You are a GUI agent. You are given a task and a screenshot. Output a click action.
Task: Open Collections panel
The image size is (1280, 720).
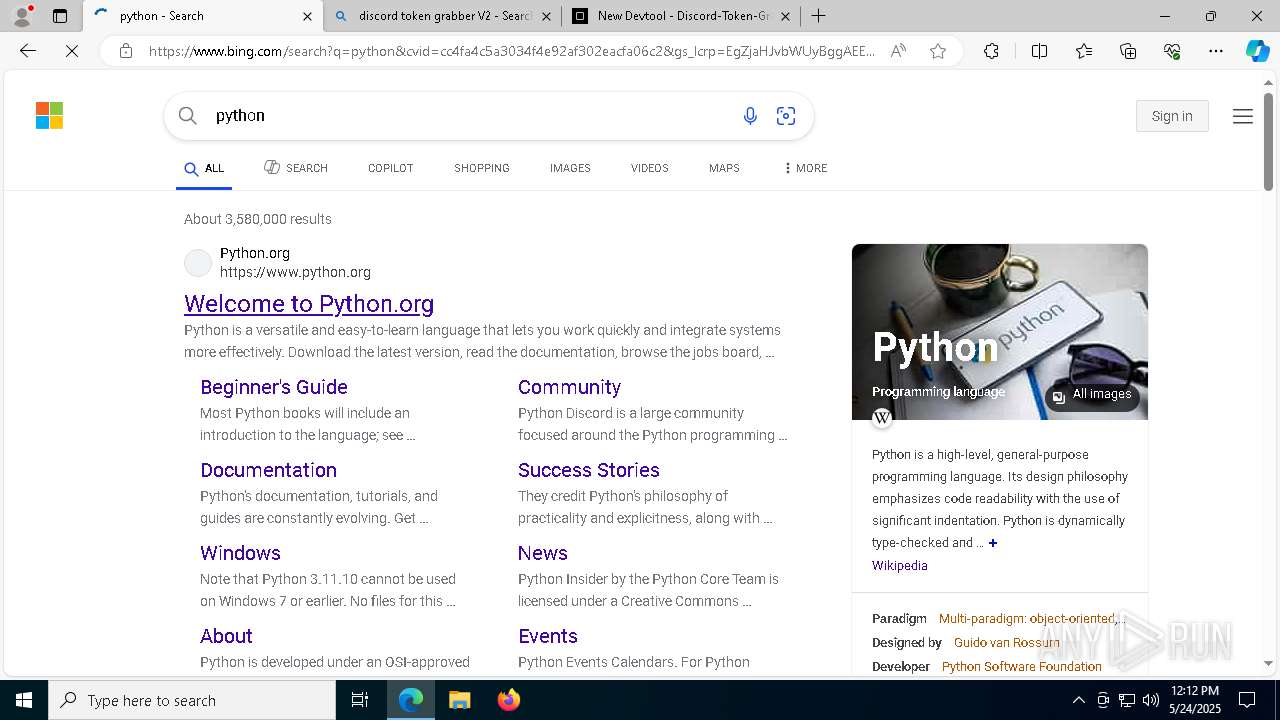click(x=1128, y=51)
